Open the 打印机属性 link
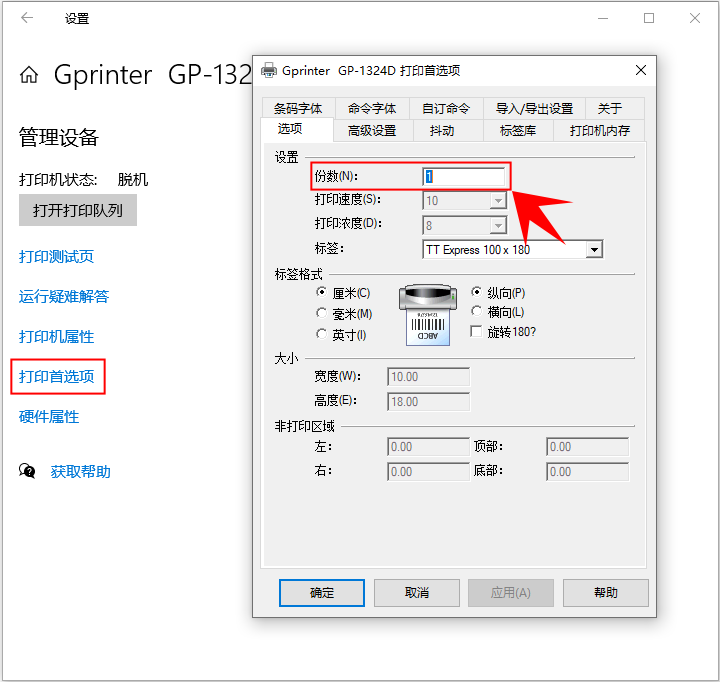 pos(56,337)
